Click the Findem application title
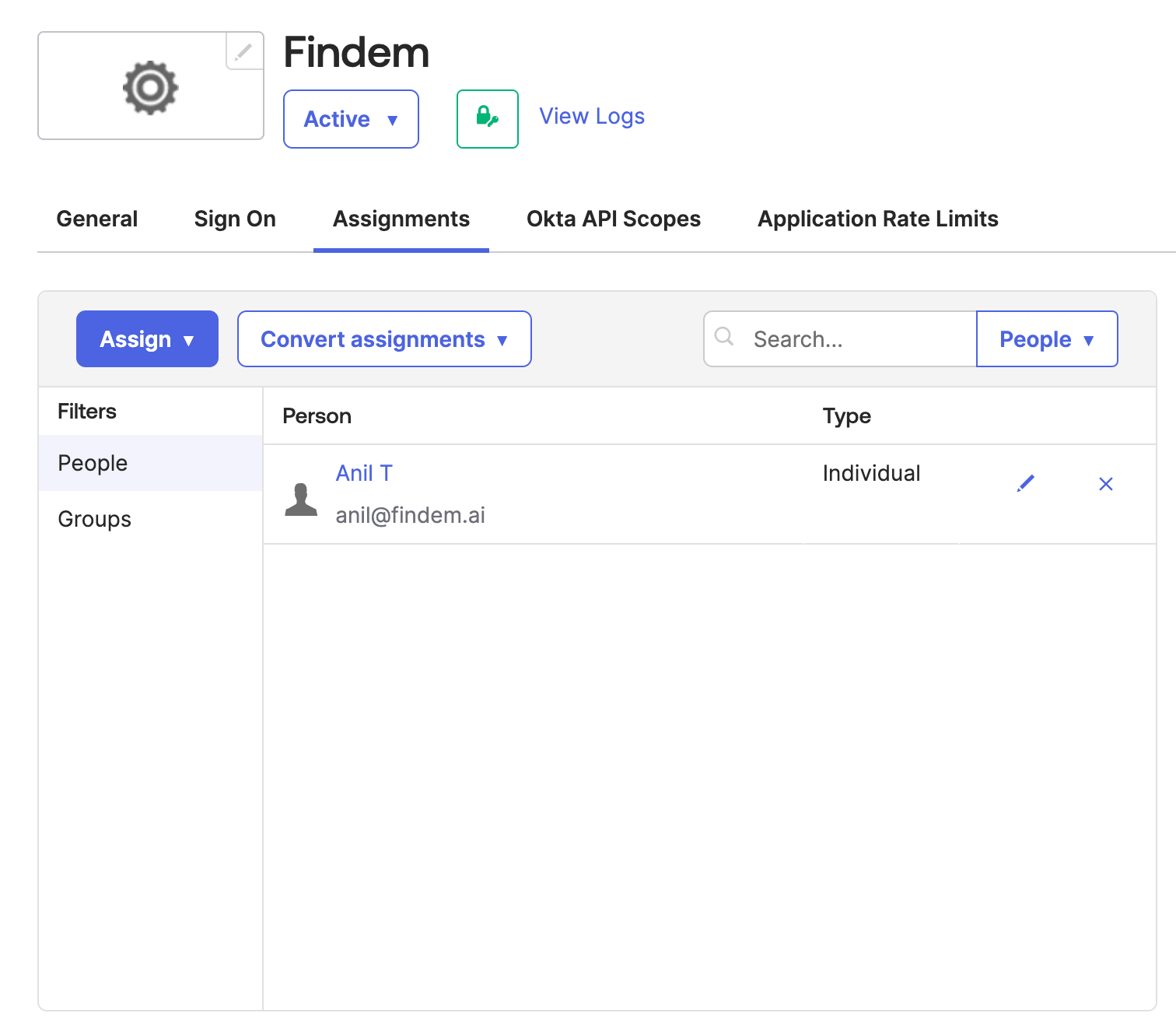 point(356,53)
